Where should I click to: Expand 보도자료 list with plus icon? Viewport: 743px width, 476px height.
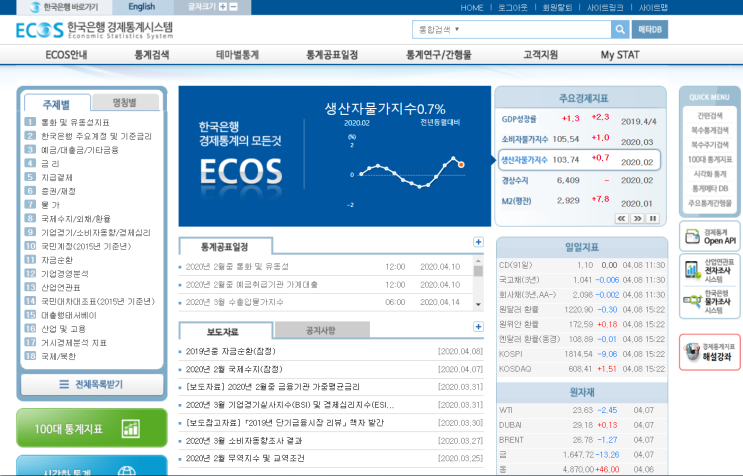point(478,327)
